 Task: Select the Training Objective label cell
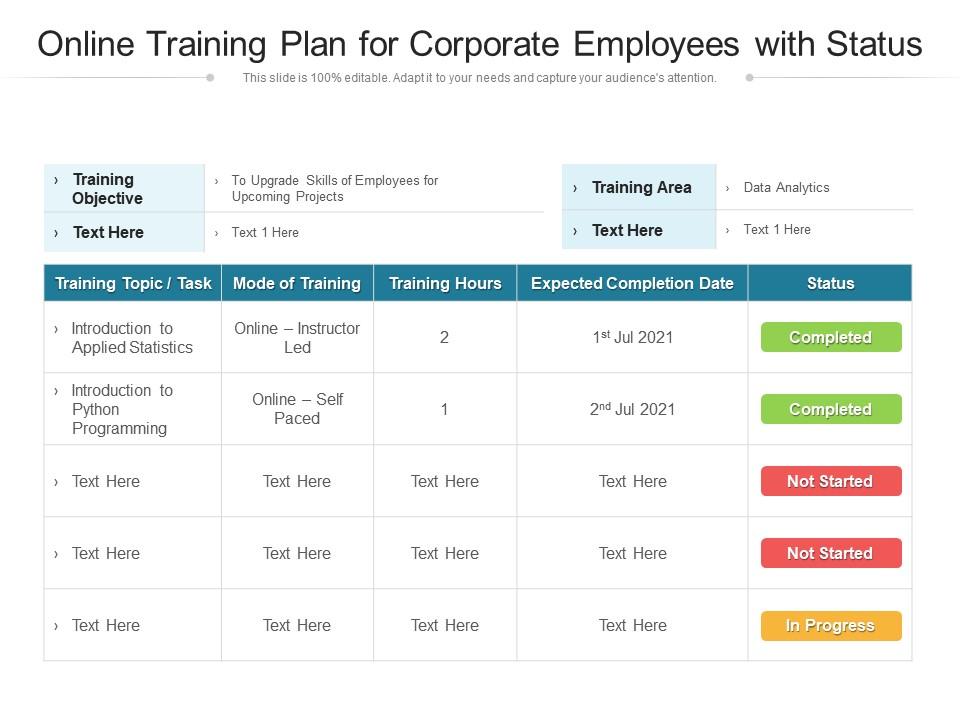click(x=124, y=189)
